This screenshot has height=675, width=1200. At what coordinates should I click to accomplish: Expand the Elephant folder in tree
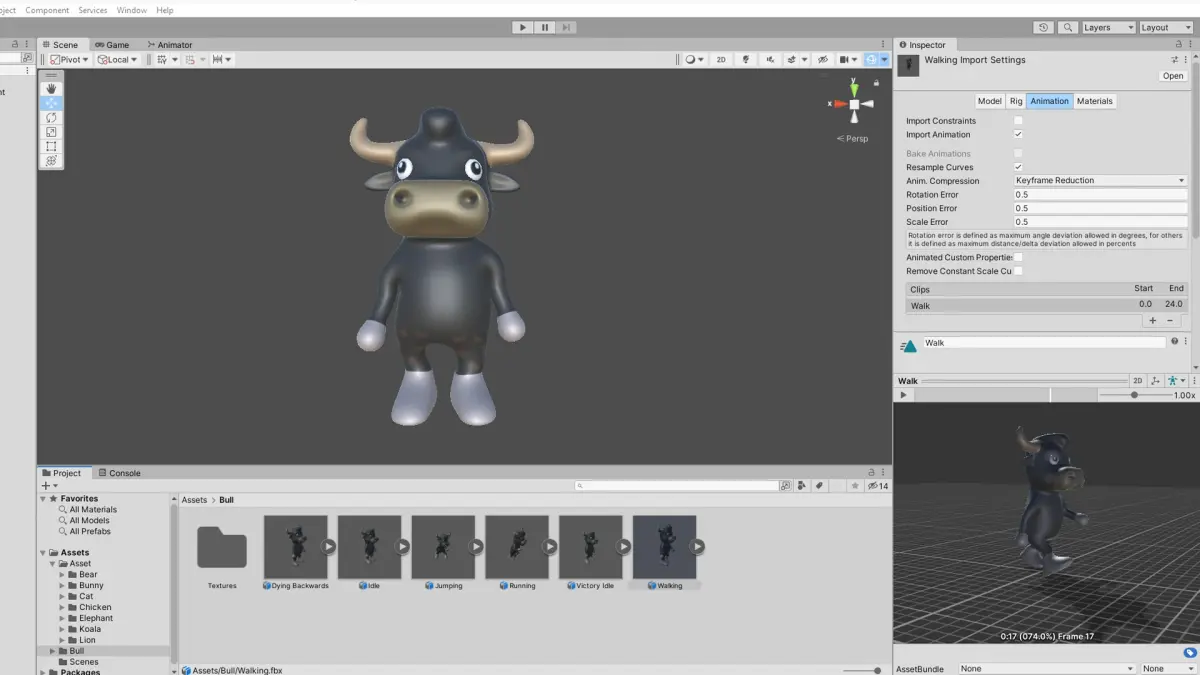[63, 618]
